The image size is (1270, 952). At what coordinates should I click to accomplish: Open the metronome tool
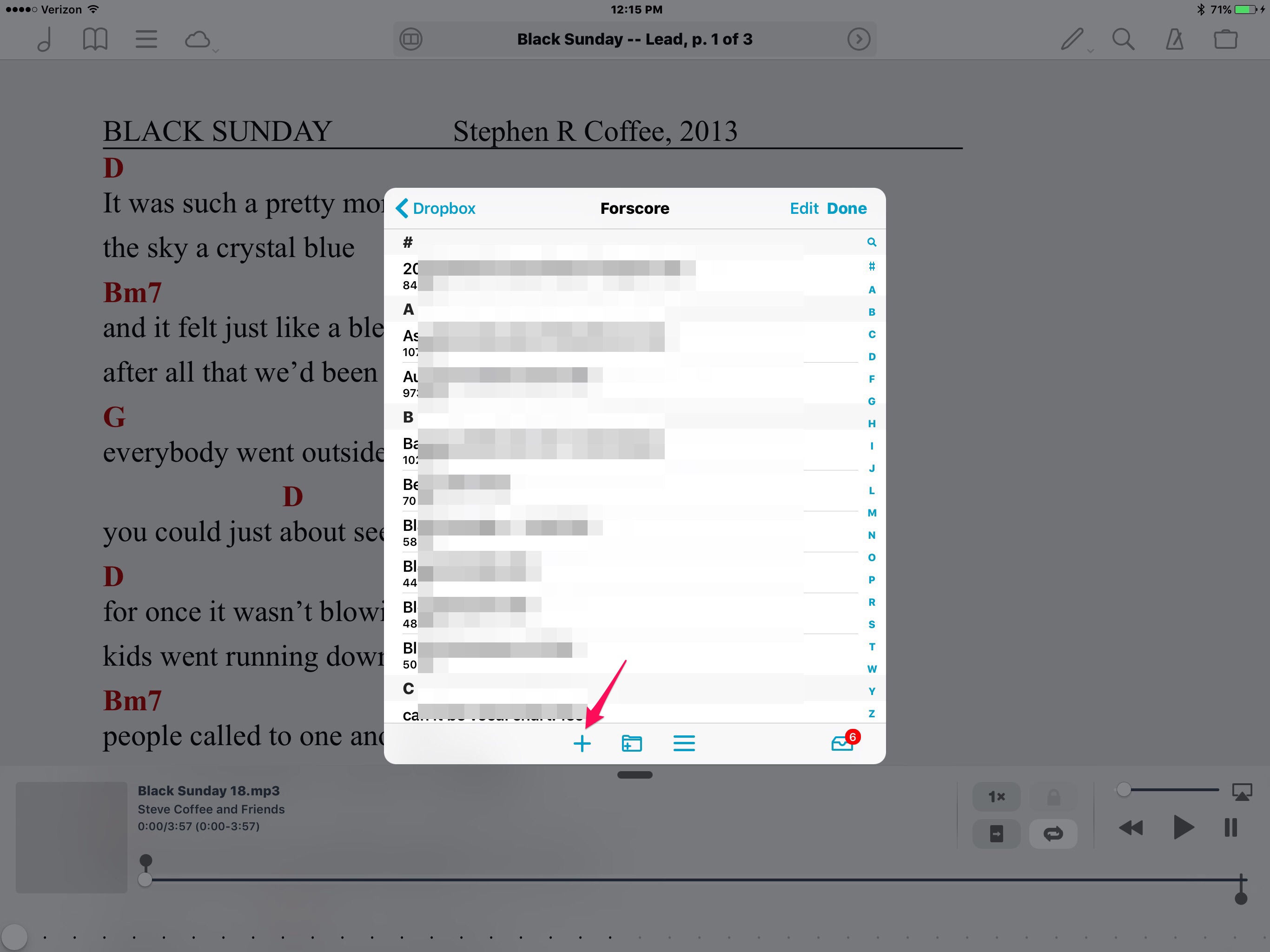tap(1174, 40)
